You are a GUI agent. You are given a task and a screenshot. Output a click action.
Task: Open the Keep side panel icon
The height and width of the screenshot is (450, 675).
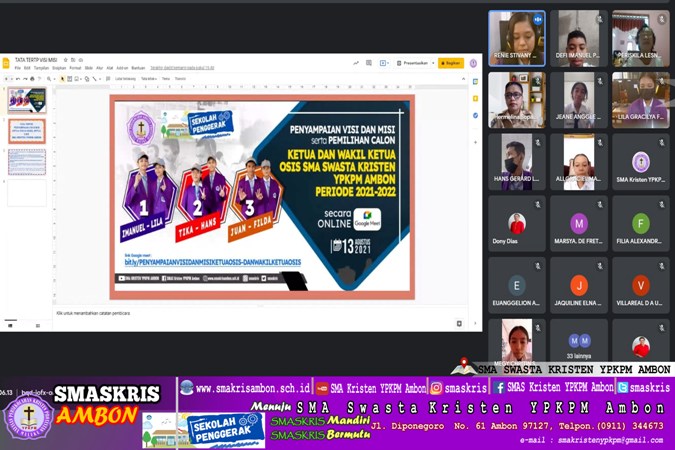point(475,99)
